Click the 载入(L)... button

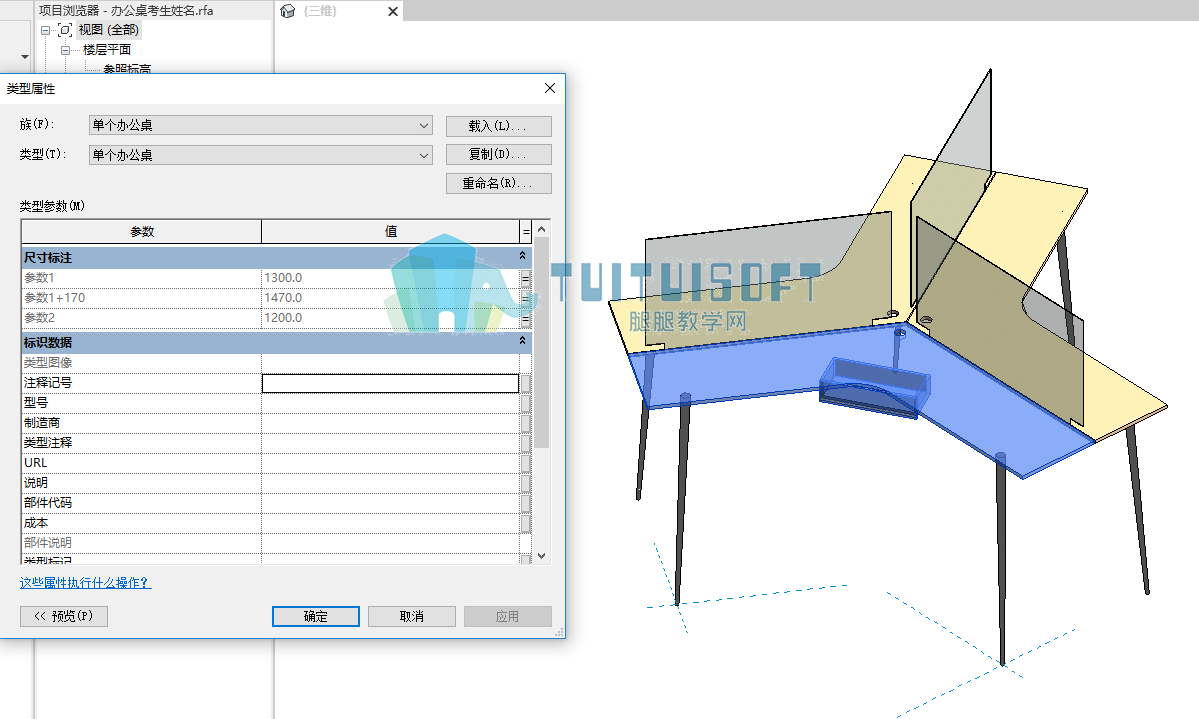coord(499,125)
